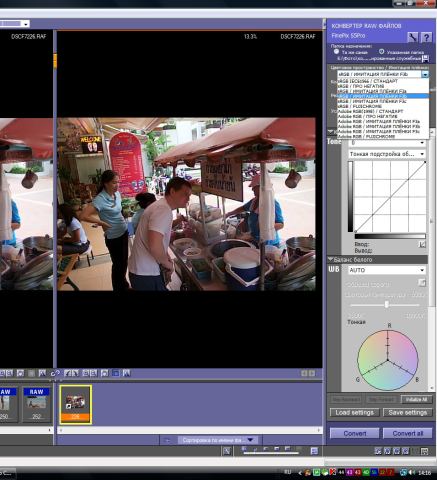
Task: Click the rightmost icon in bottom status bar
Action: (x=425, y=451)
